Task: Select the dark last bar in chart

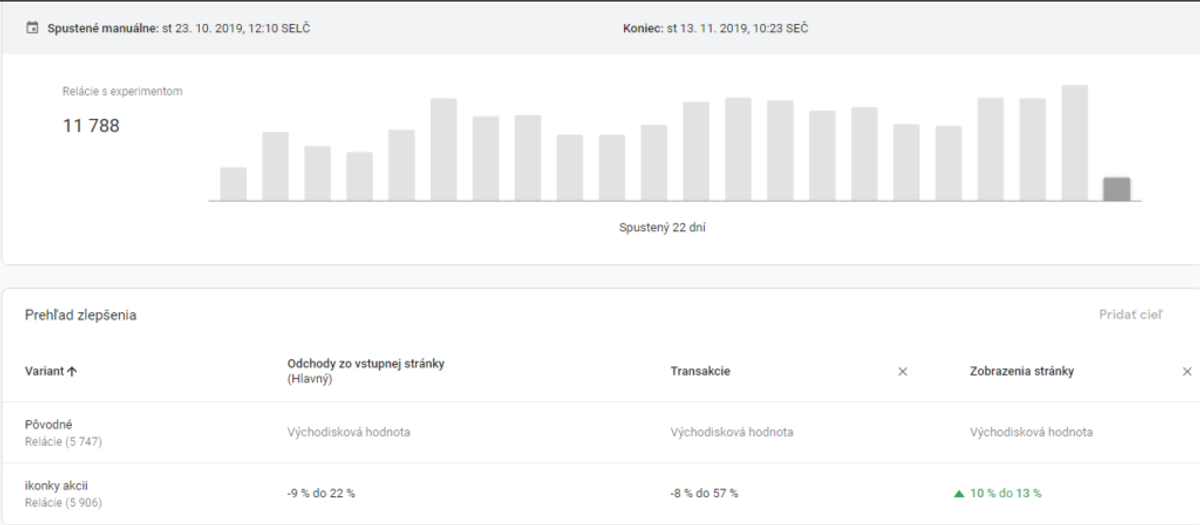Action: 1117,189
